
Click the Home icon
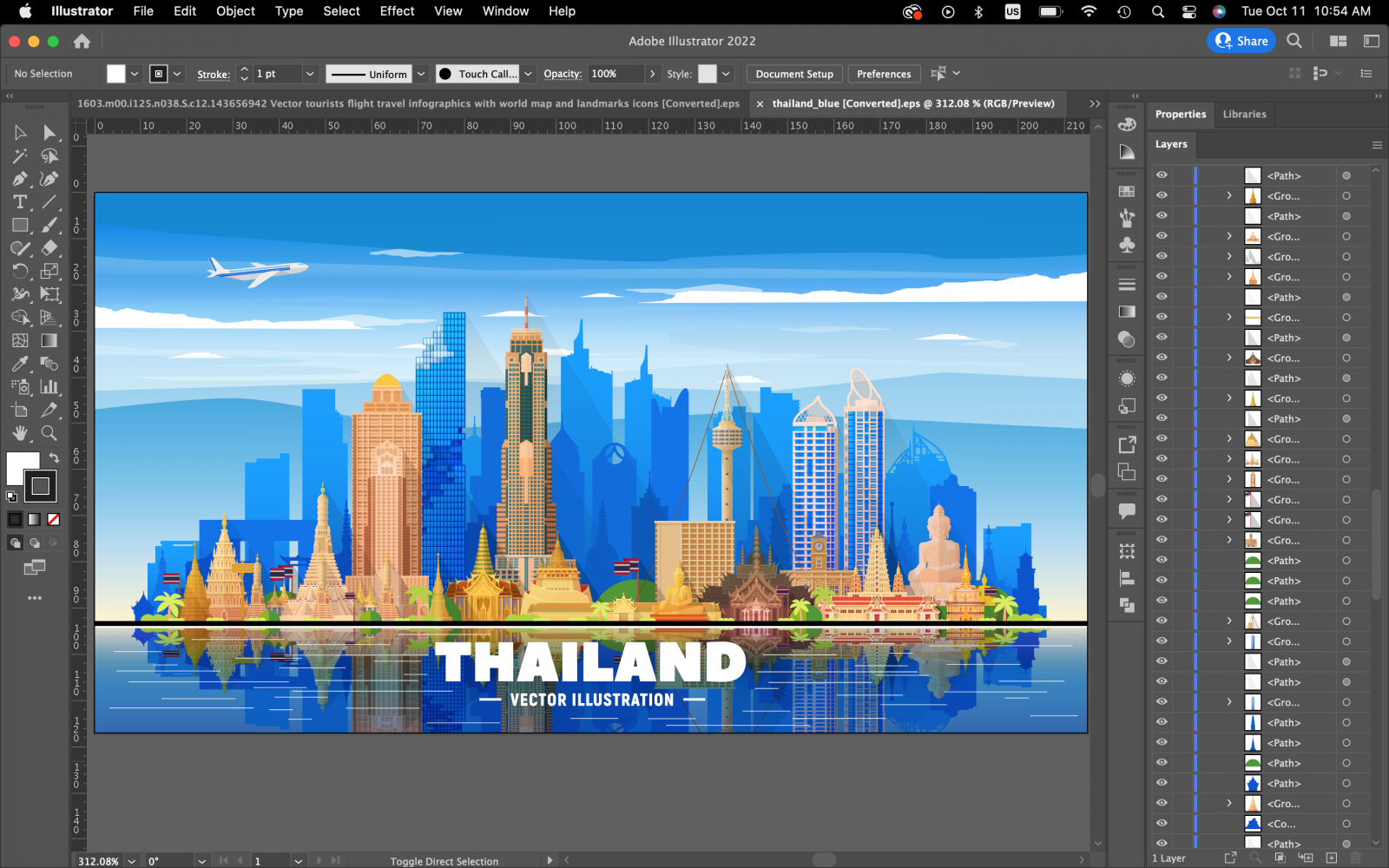tap(82, 41)
